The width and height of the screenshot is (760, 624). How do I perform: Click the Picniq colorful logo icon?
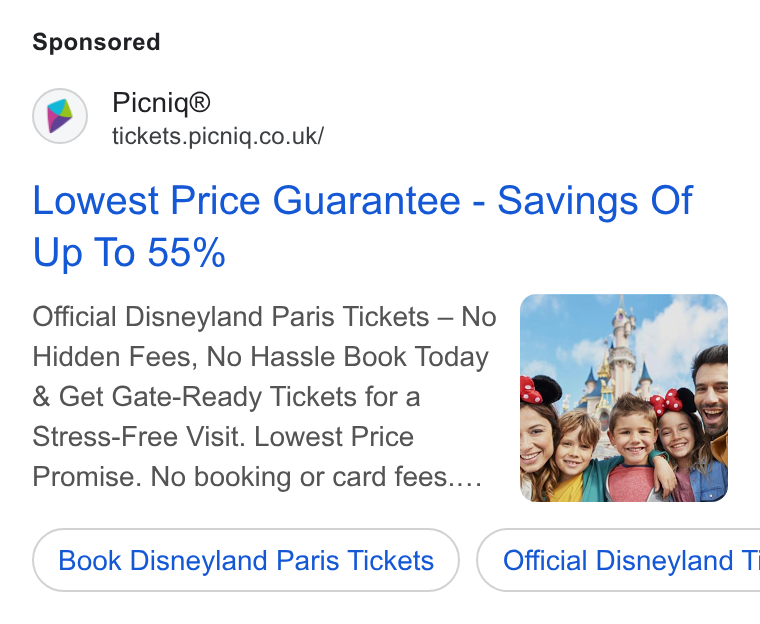click(x=60, y=116)
